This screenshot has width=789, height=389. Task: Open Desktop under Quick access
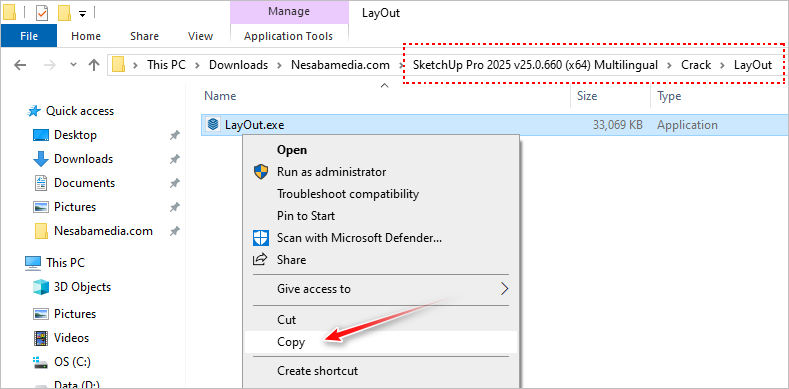(x=75, y=135)
